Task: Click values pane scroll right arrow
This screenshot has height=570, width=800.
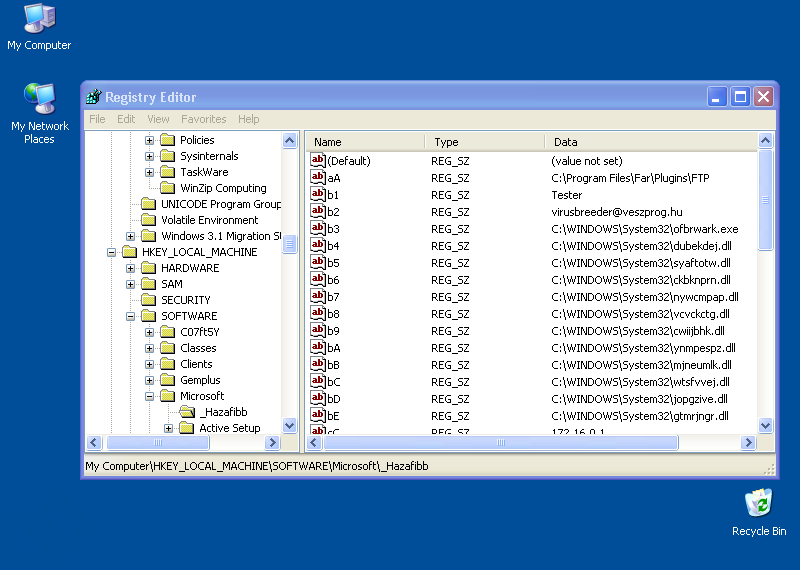Action: 748,442
